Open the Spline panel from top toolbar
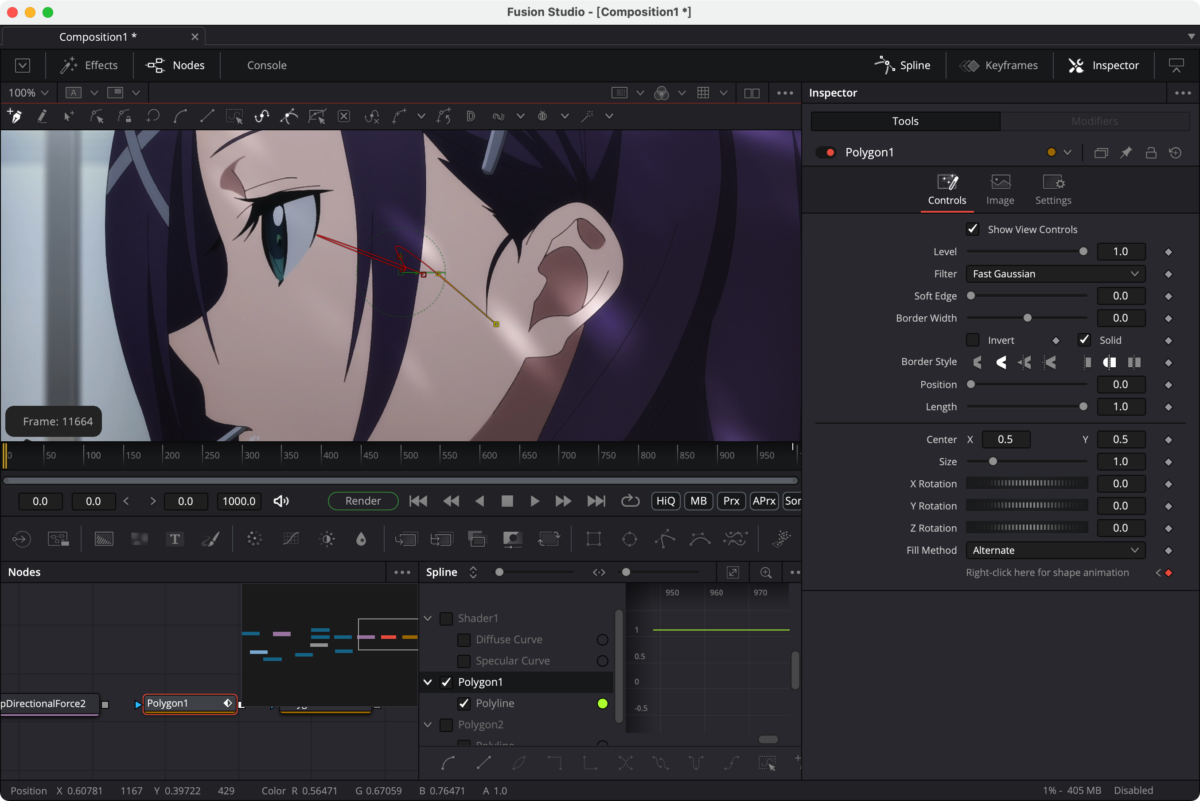This screenshot has height=801, width=1200. point(902,65)
